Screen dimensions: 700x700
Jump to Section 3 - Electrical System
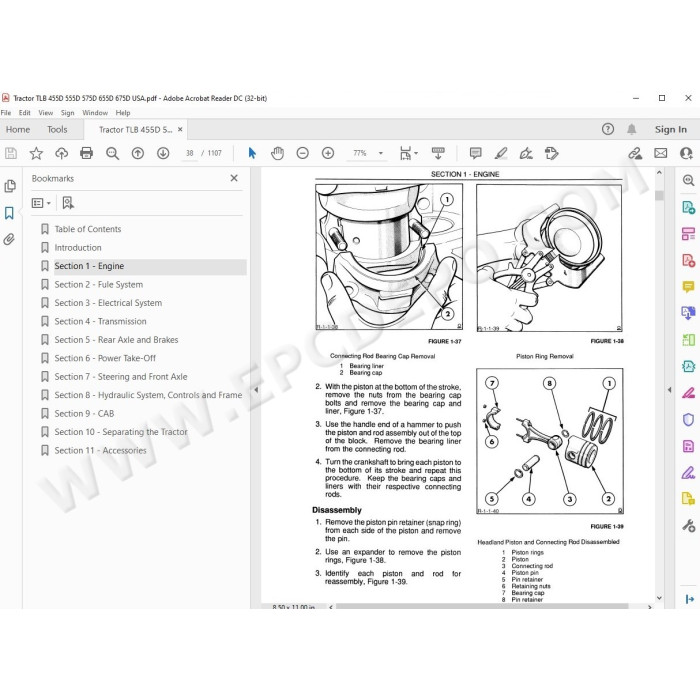pos(108,303)
